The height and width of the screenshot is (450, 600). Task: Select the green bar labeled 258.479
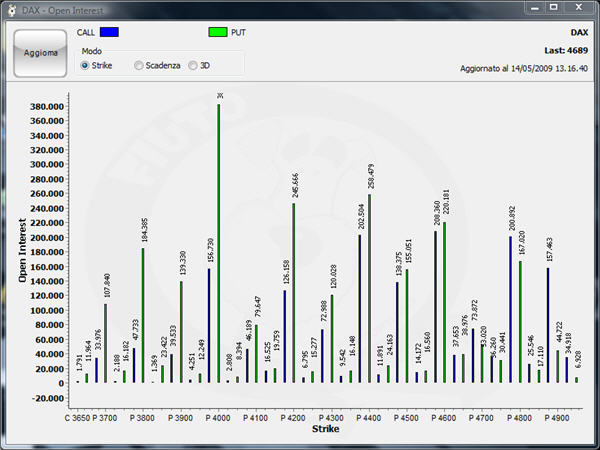coord(369,290)
